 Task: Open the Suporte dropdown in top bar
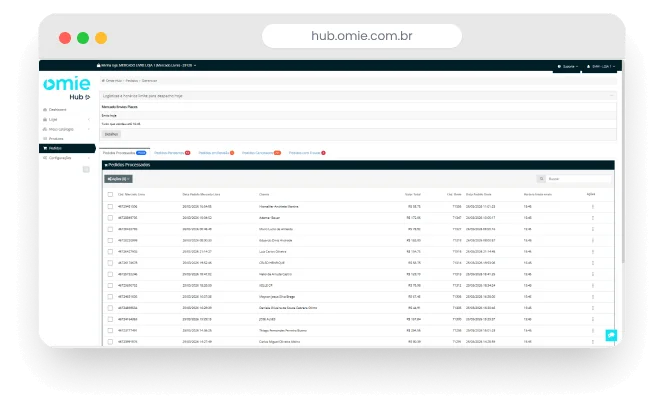(x=567, y=66)
